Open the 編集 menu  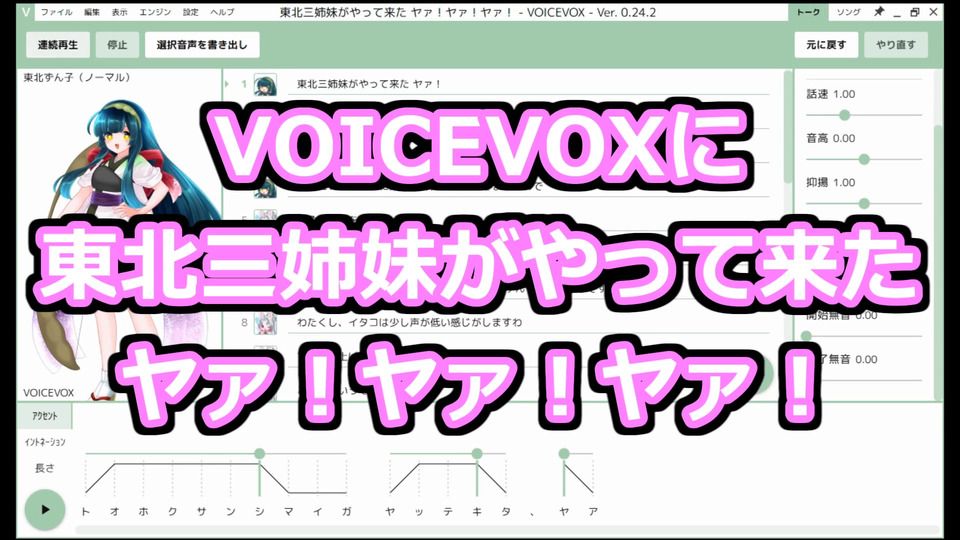tap(92, 12)
